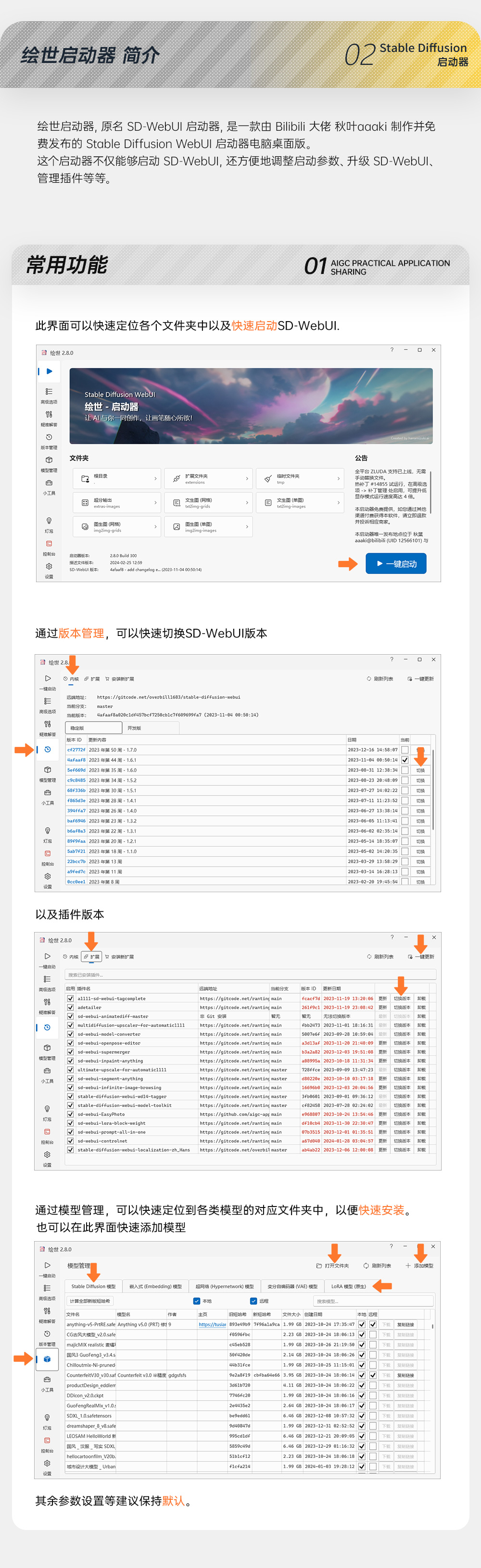Image resolution: width=481 pixels, height=1568 pixels.
Task: Click the plus icon beside 添加模型
Action: point(408,1266)
